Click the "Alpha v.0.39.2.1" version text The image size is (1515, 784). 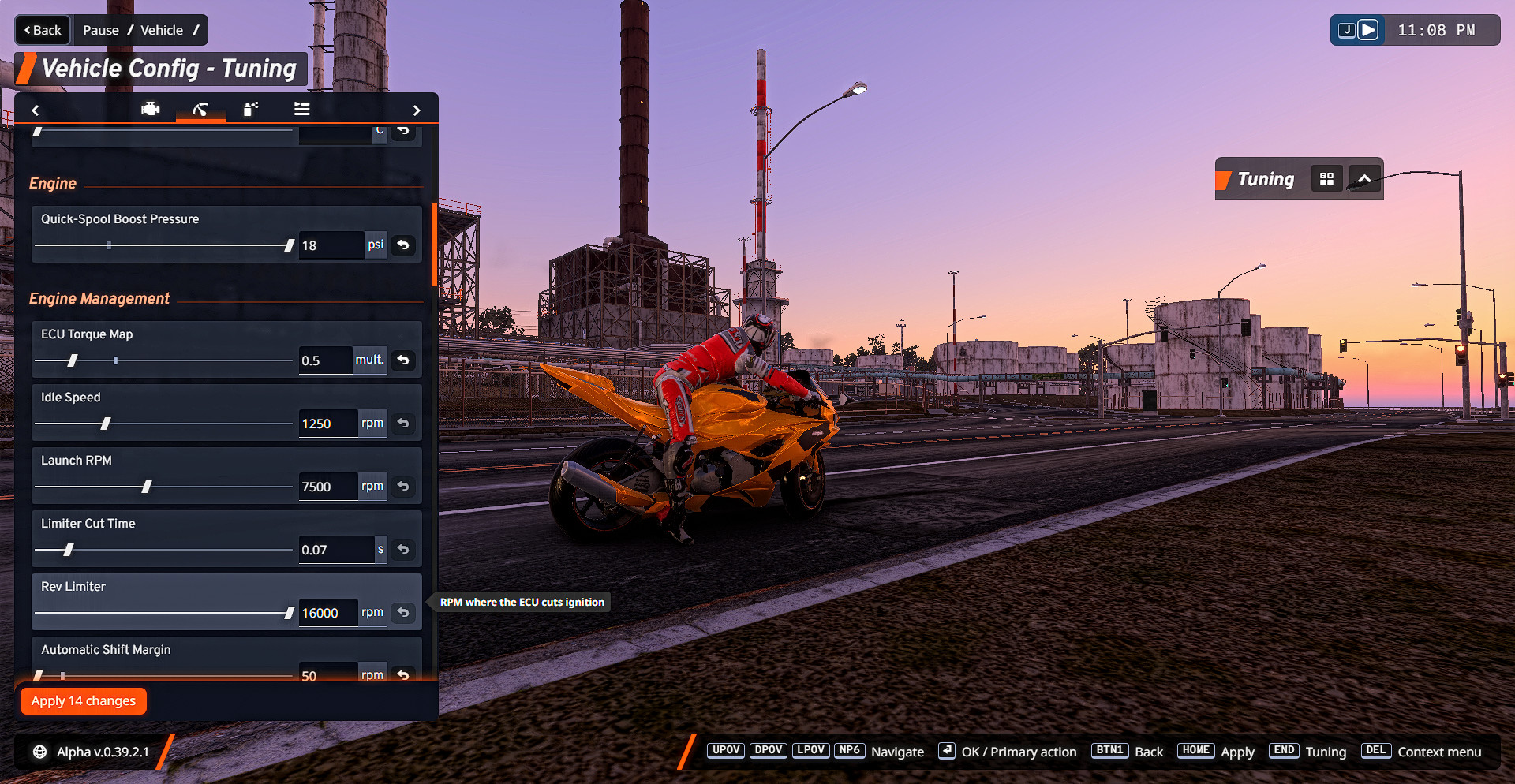[x=103, y=752]
